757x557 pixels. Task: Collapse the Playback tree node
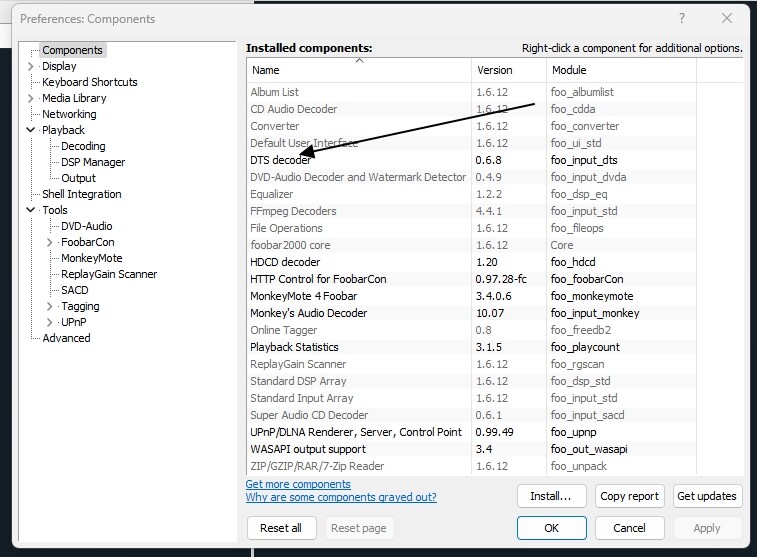[x=31, y=130]
